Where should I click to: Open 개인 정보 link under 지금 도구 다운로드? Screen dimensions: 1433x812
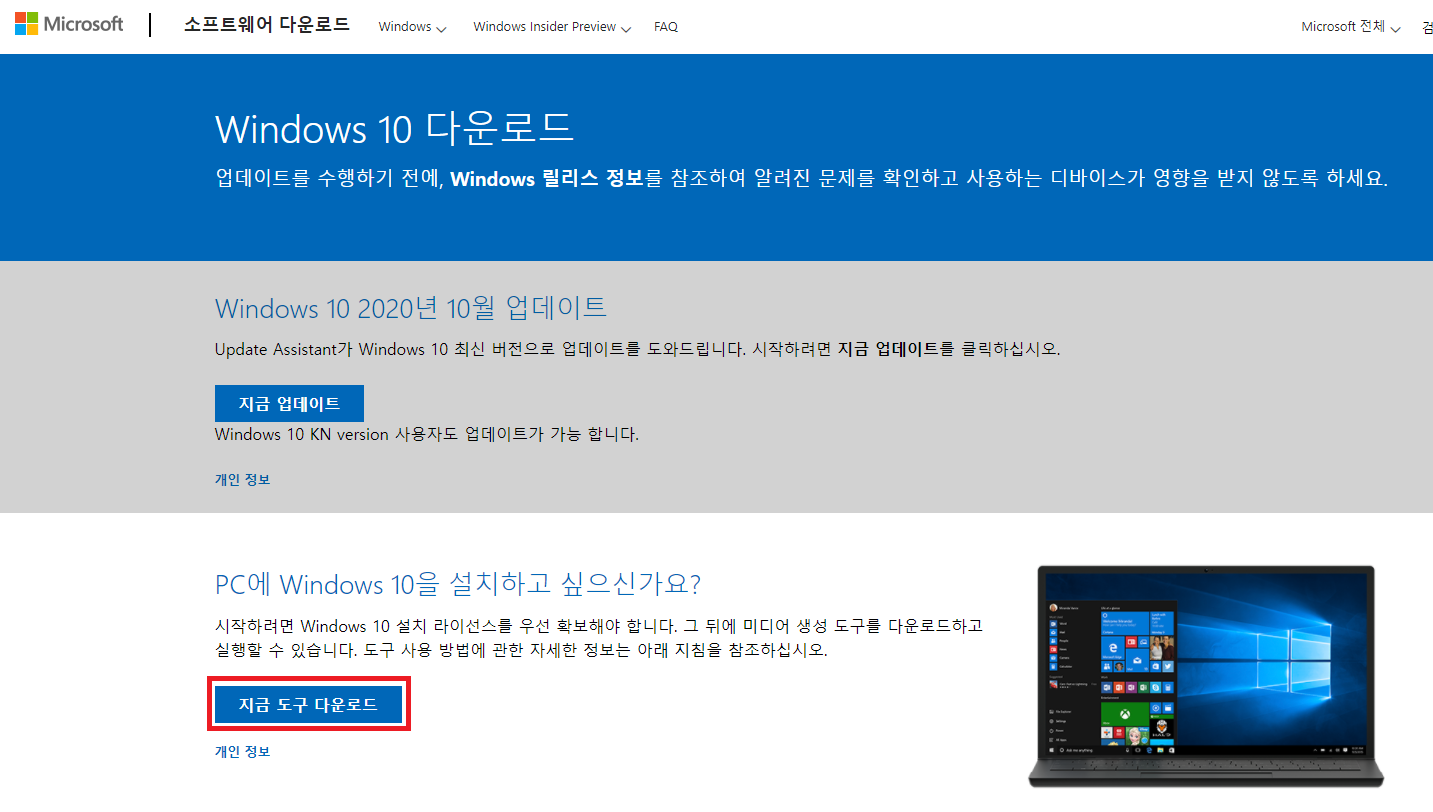pos(242,752)
